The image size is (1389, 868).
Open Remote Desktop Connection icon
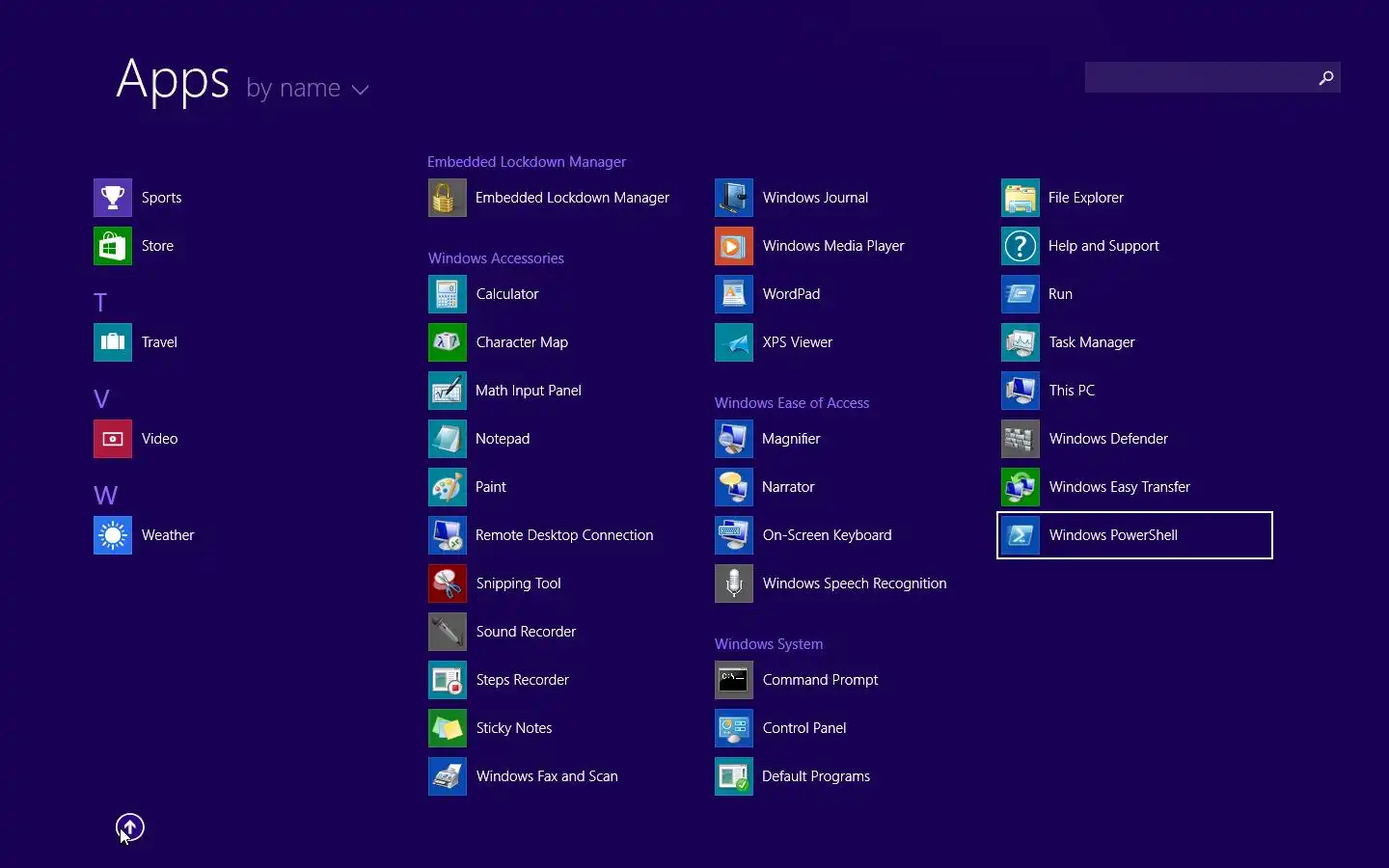[448, 535]
